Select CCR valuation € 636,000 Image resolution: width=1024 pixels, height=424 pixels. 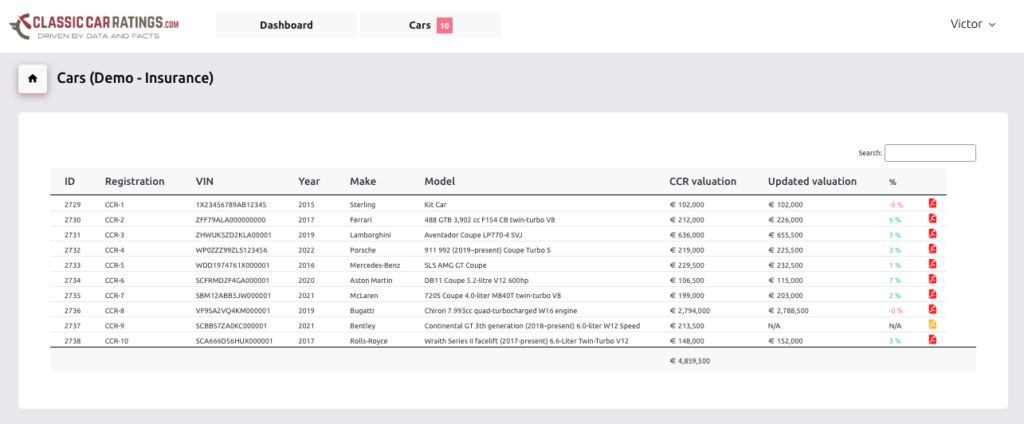(x=687, y=235)
